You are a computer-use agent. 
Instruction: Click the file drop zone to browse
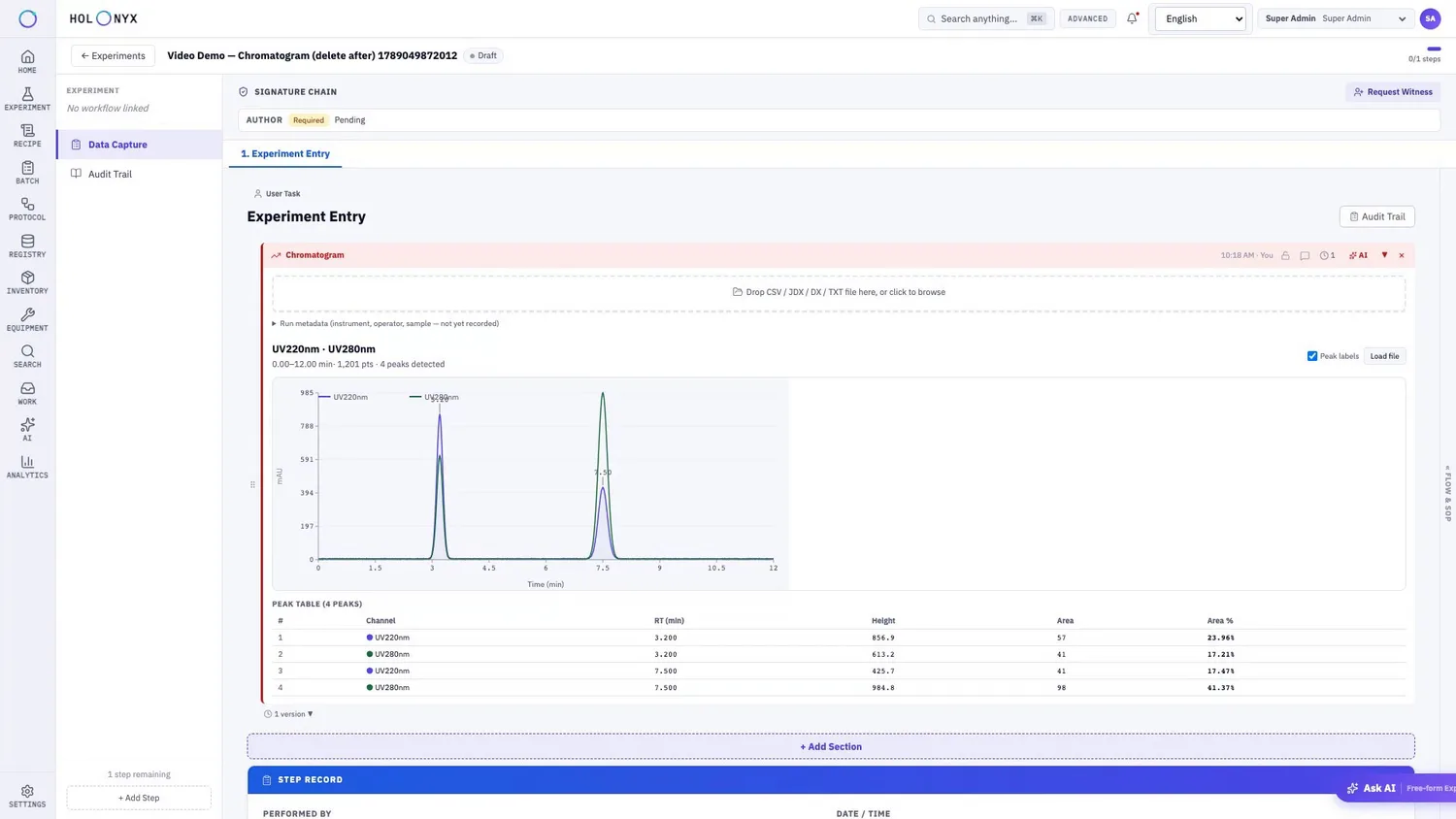point(839,292)
